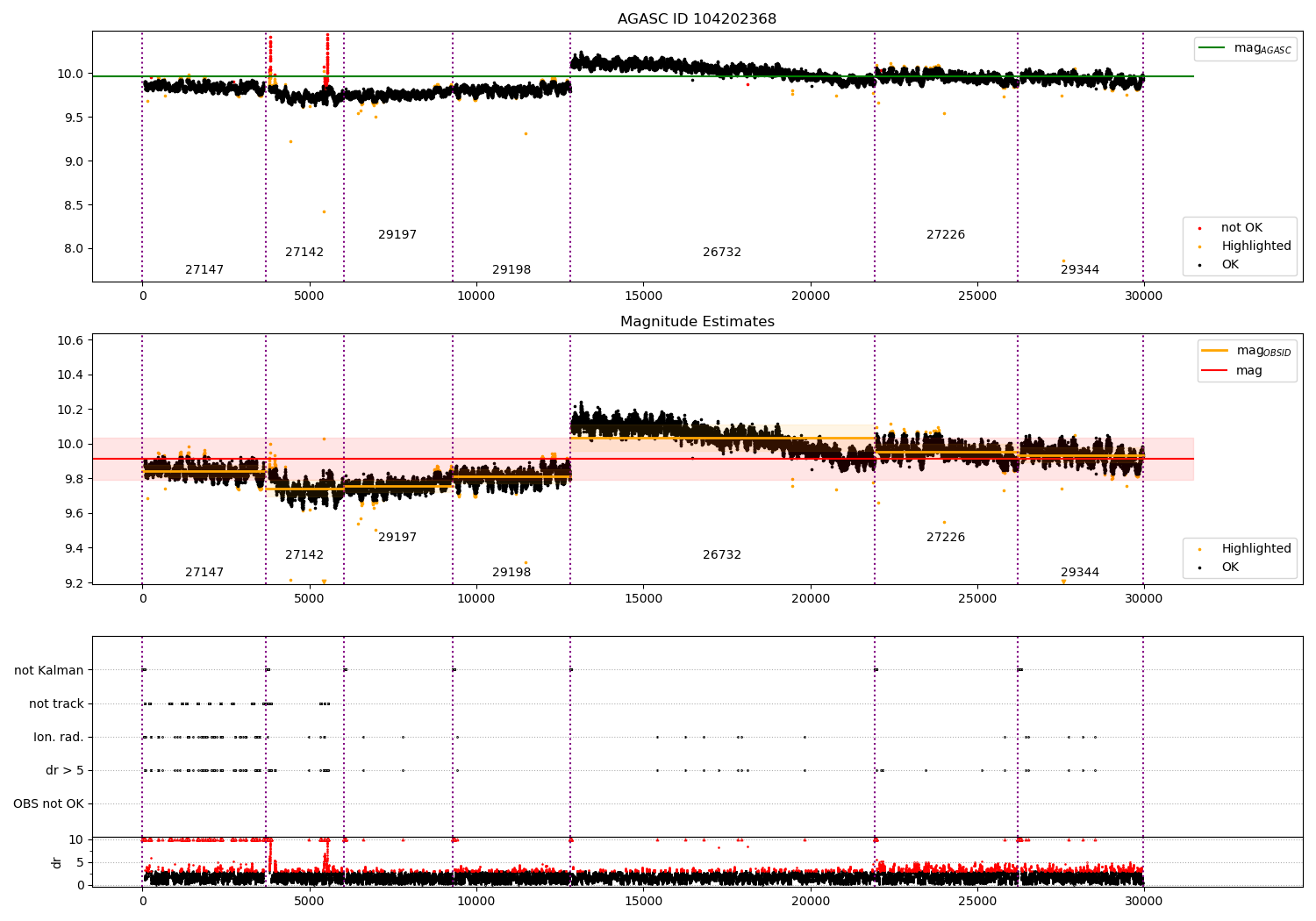
Task: Click the 10.2 y-axis tick label
Action: point(70,410)
